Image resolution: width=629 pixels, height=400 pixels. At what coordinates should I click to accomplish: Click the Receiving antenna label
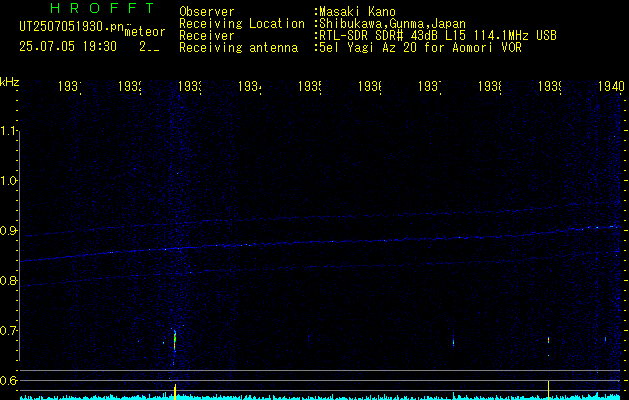[238, 48]
